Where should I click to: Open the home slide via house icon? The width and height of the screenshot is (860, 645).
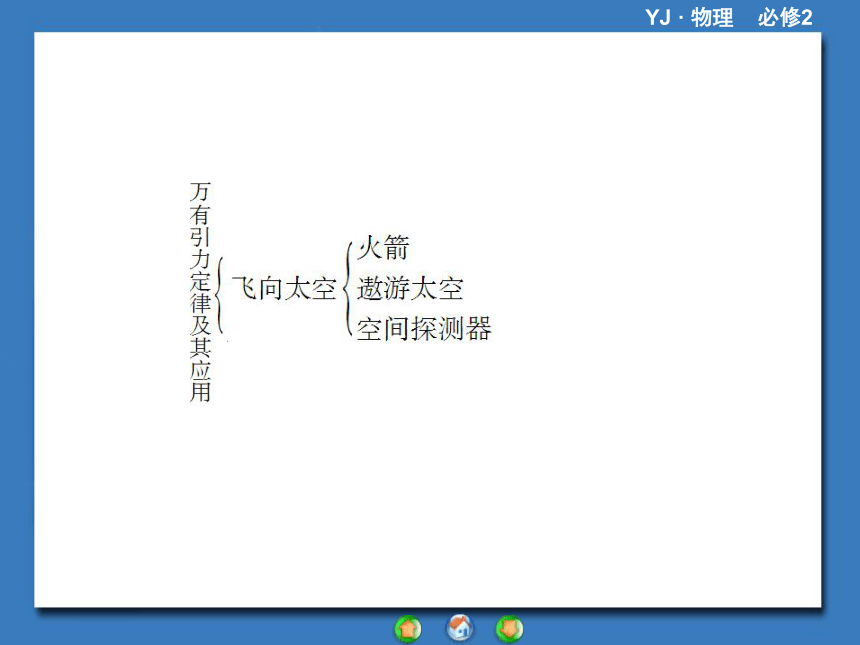(460, 627)
